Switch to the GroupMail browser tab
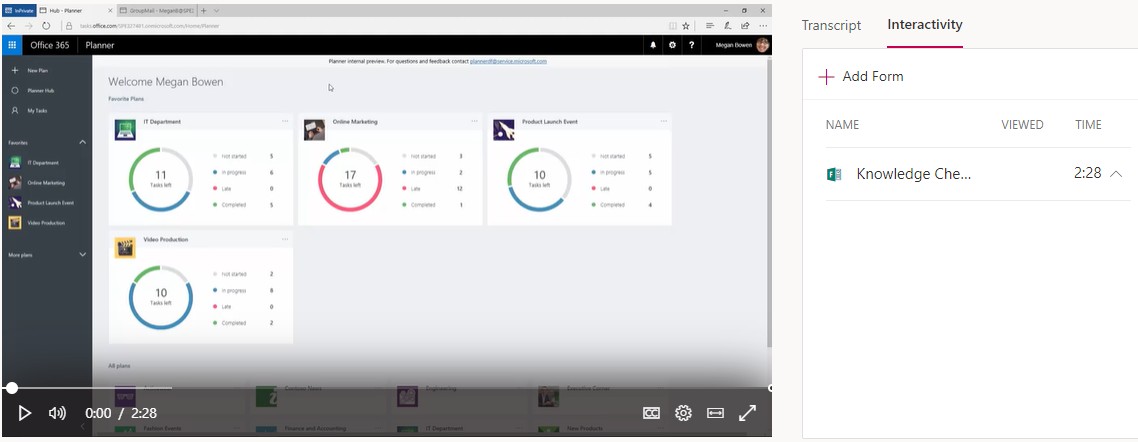Viewport: 1138px width, 442px height. (x=157, y=10)
